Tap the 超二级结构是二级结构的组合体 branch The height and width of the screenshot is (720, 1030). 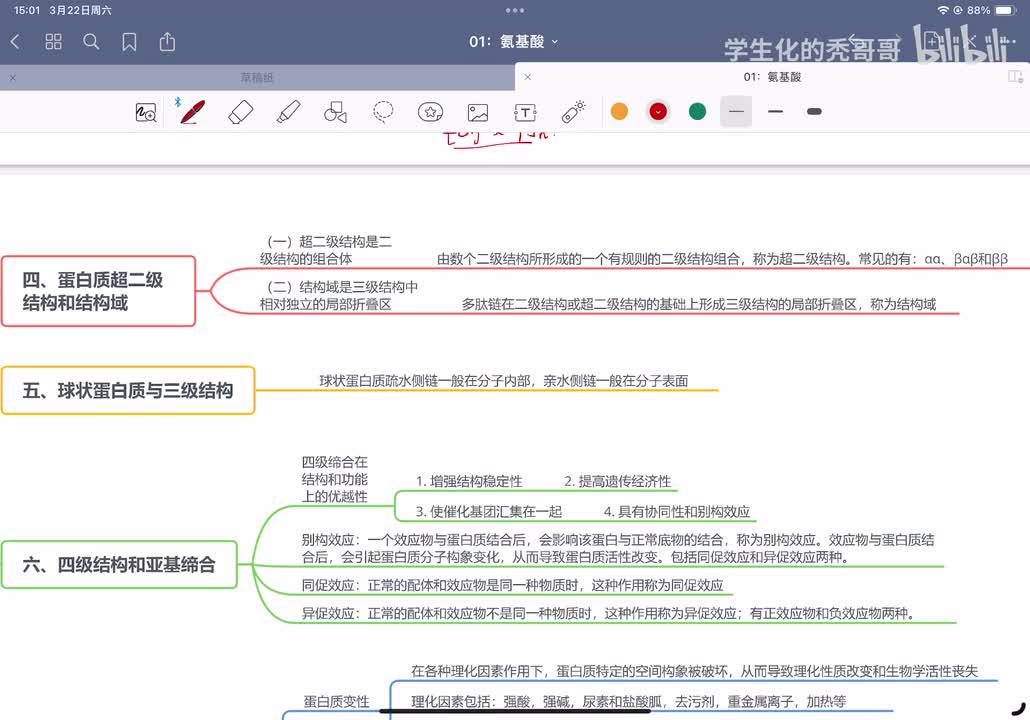326,250
